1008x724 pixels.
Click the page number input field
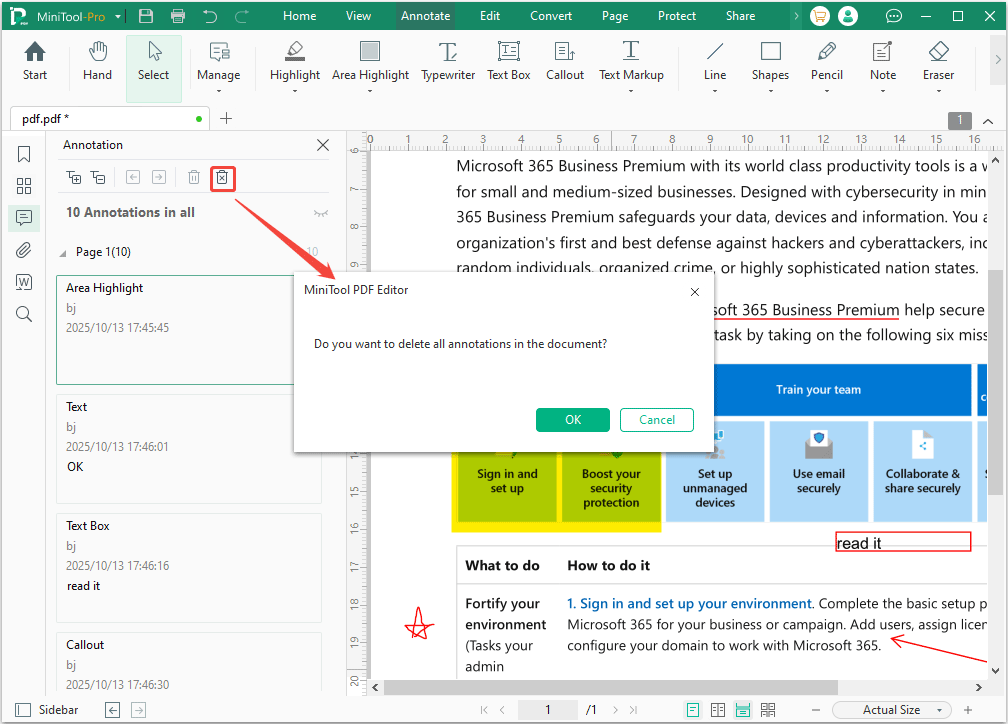click(x=547, y=709)
